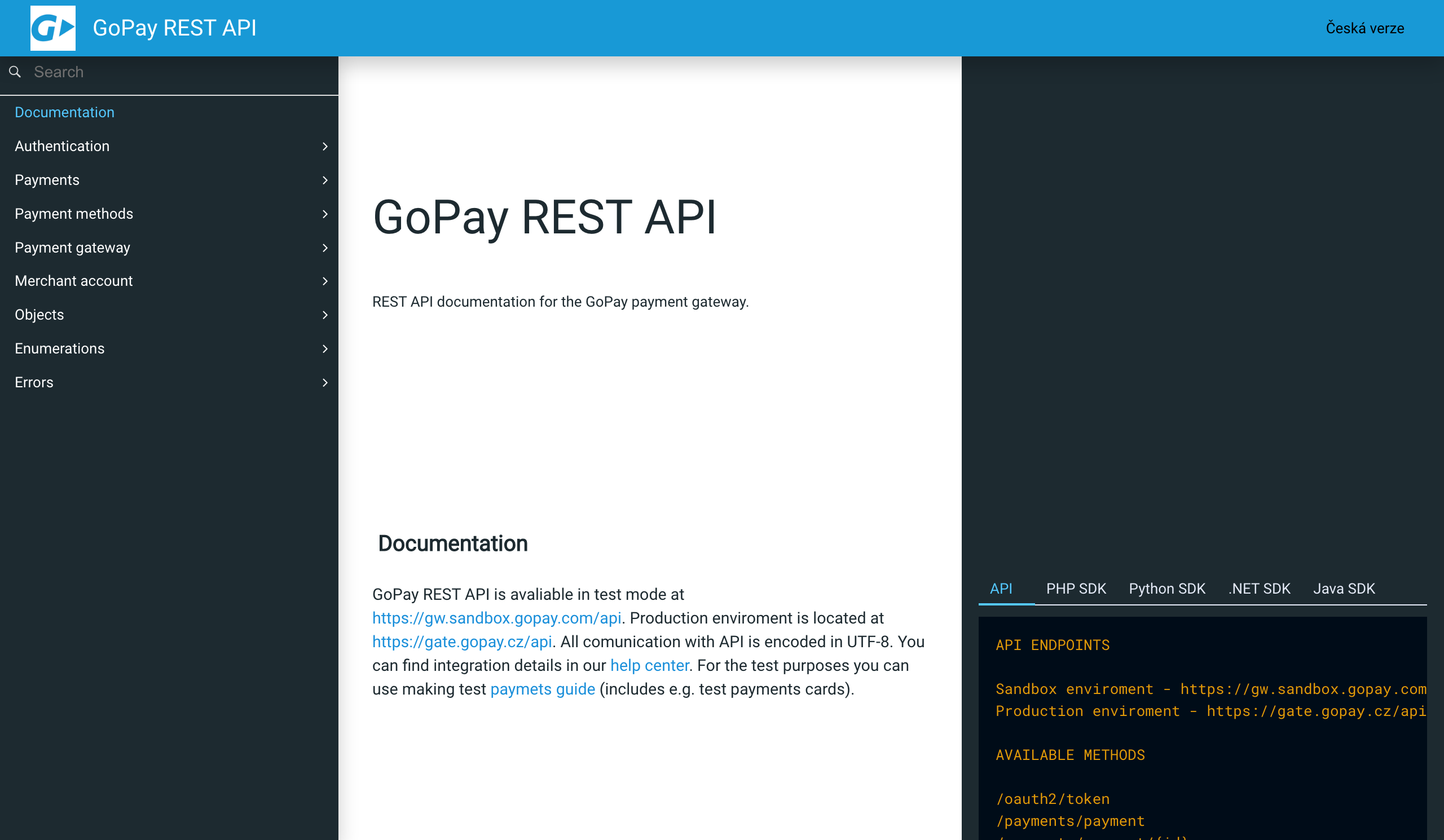Select Documentation in the sidebar
Image resolution: width=1444 pixels, height=840 pixels.
click(x=65, y=112)
